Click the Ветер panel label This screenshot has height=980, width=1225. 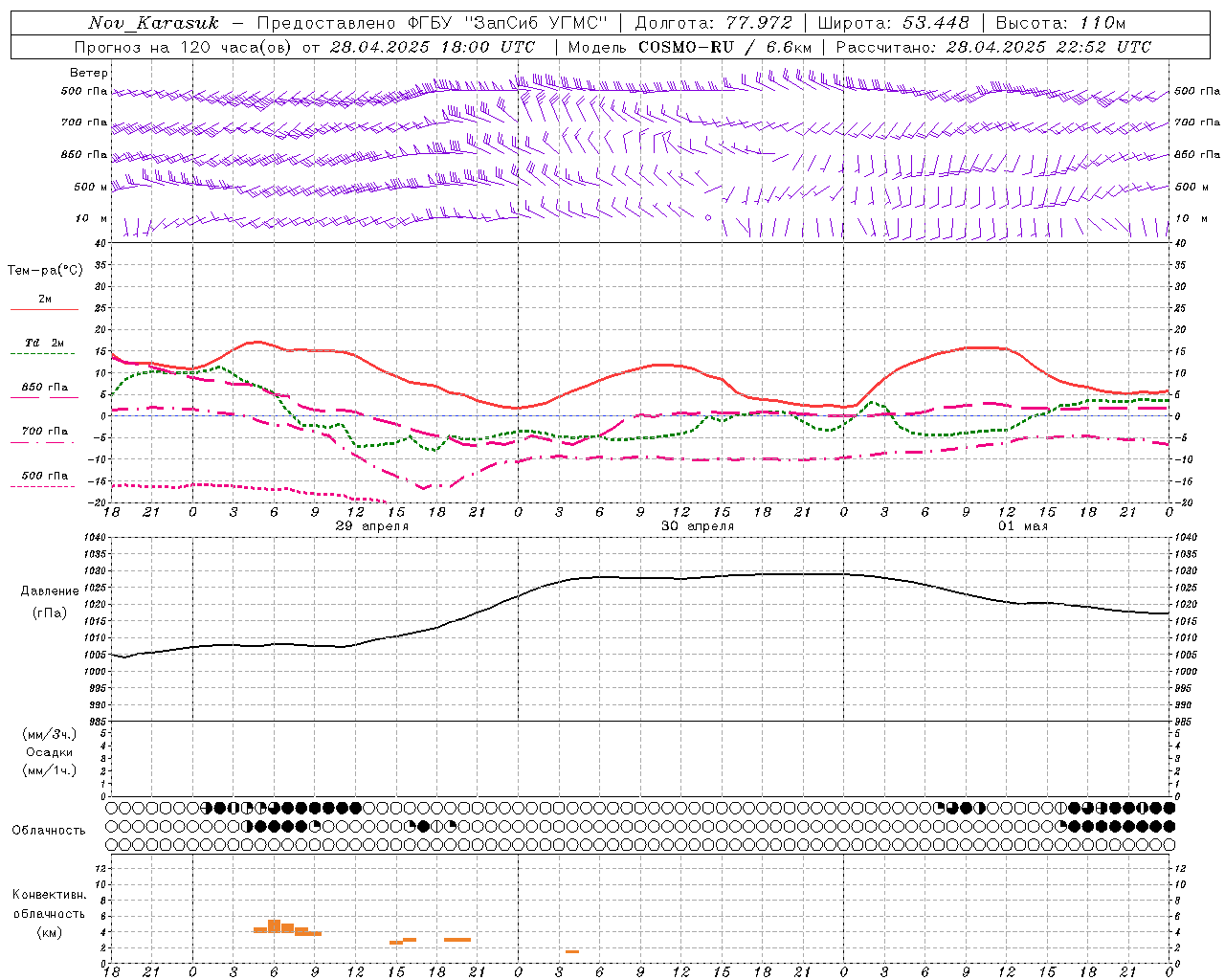89,73
